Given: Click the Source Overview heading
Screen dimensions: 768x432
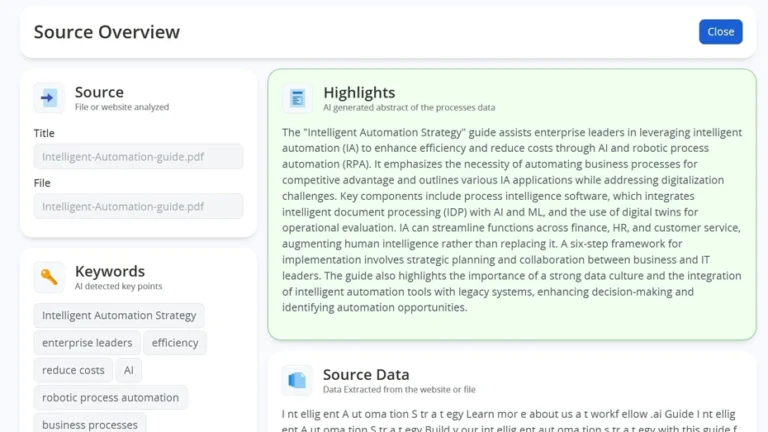Looking at the screenshot, I should coord(107,32).
